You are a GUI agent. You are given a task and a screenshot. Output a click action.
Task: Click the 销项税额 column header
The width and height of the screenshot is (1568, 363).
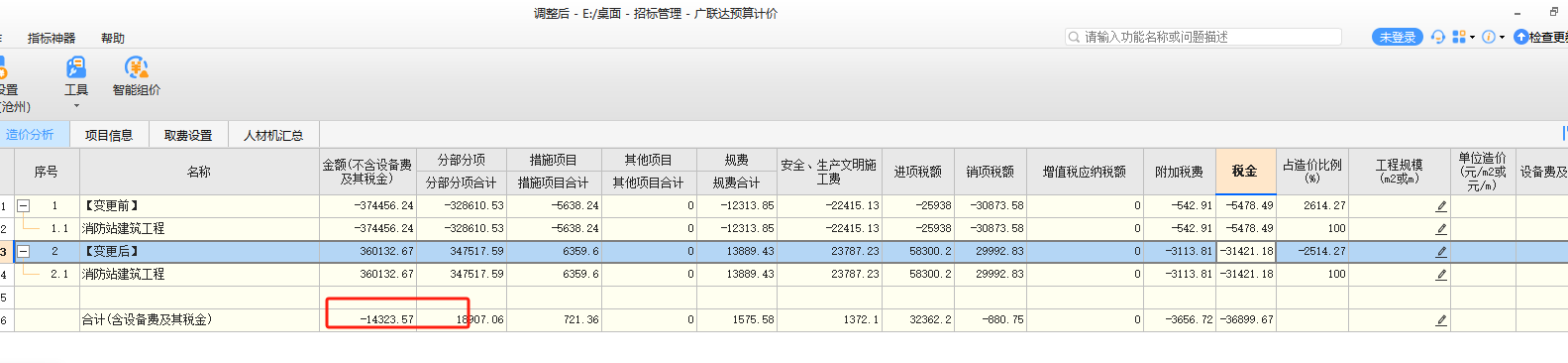point(991,172)
